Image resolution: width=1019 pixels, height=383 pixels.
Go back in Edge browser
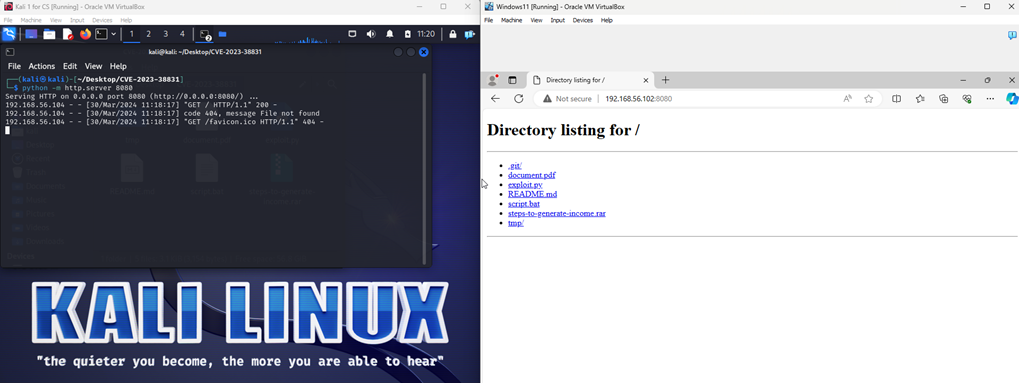coord(495,99)
